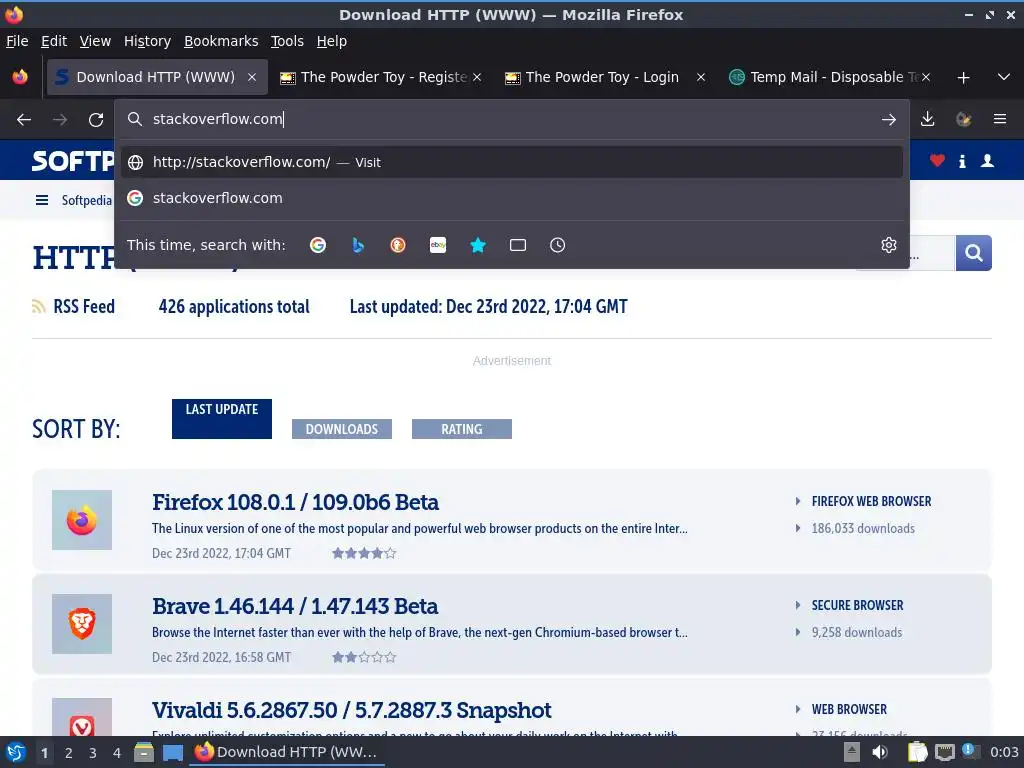1024x768 pixels.
Task: Click the WEB BROWSER category link
Action: click(849, 709)
